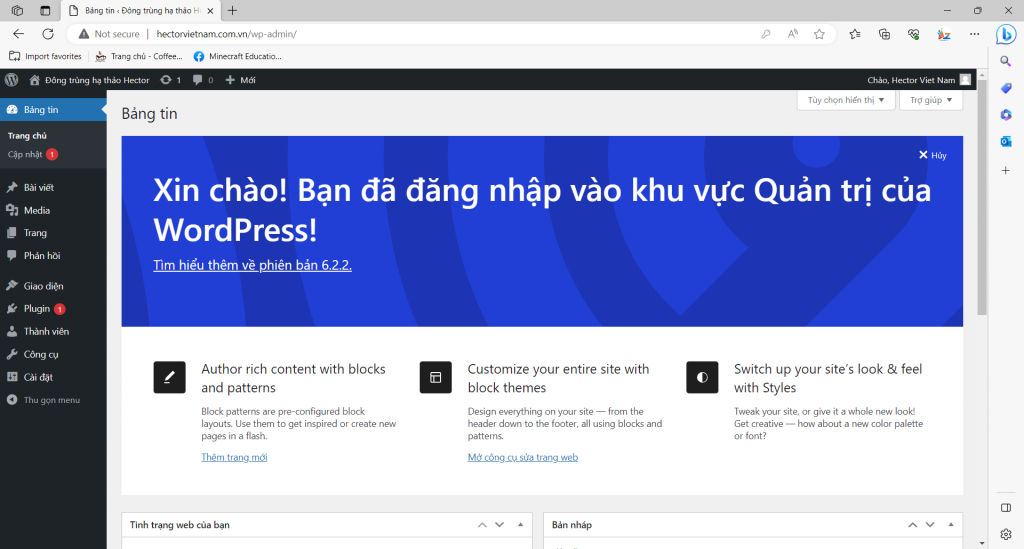Click the half-circle Styles icon
Image resolution: width=1024 pixels, height=549 pixels.
coord(702,377)
